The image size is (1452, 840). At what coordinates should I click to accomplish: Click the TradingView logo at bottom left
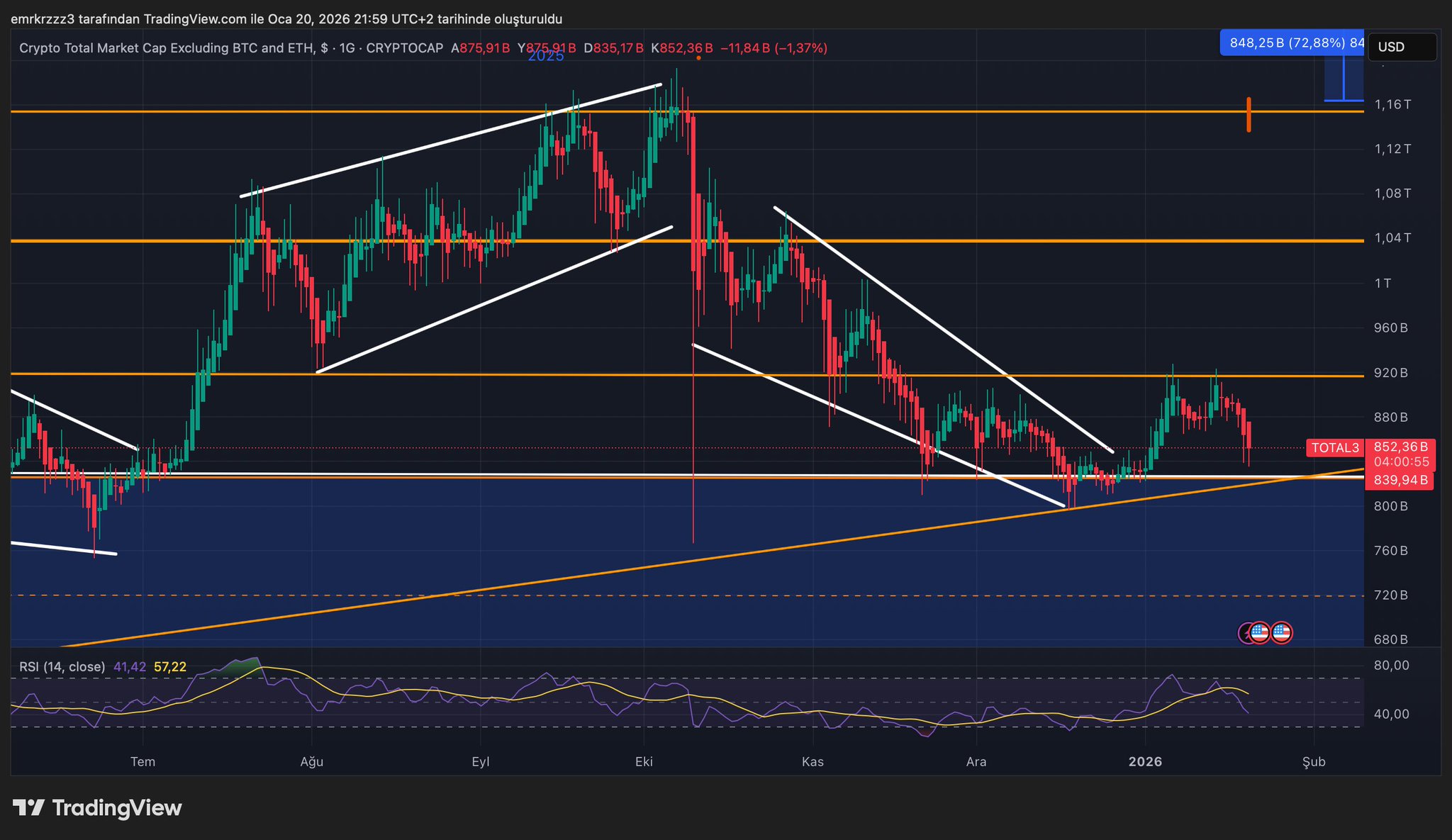[x=97, y=808]
